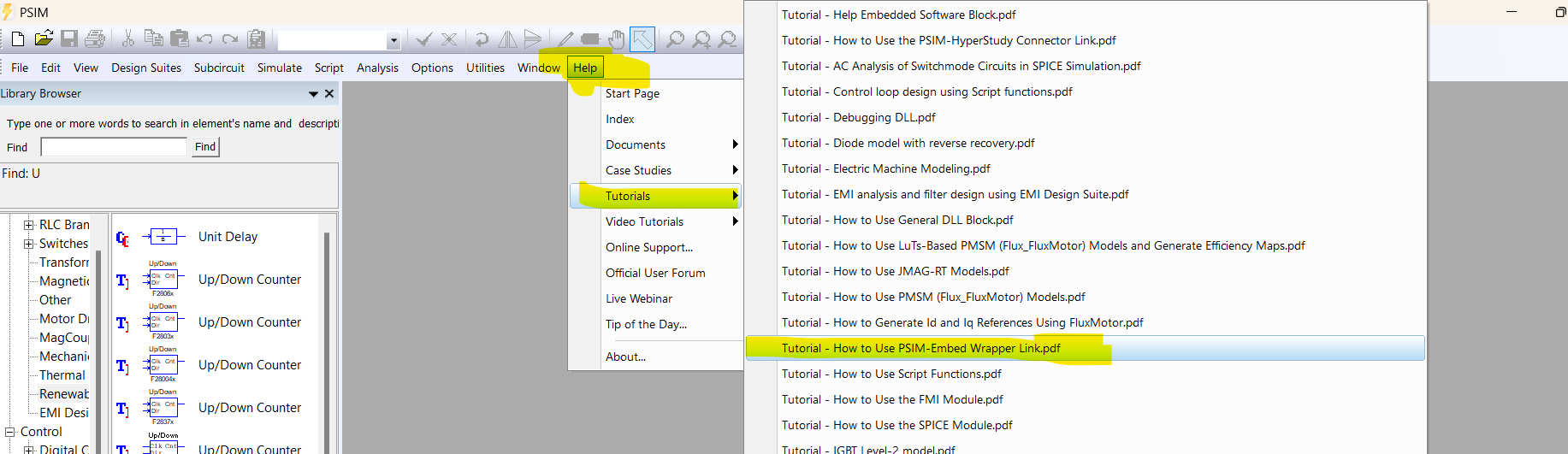
Task: Select Magnetic Elements tree item
Action: tap(64, 281)
